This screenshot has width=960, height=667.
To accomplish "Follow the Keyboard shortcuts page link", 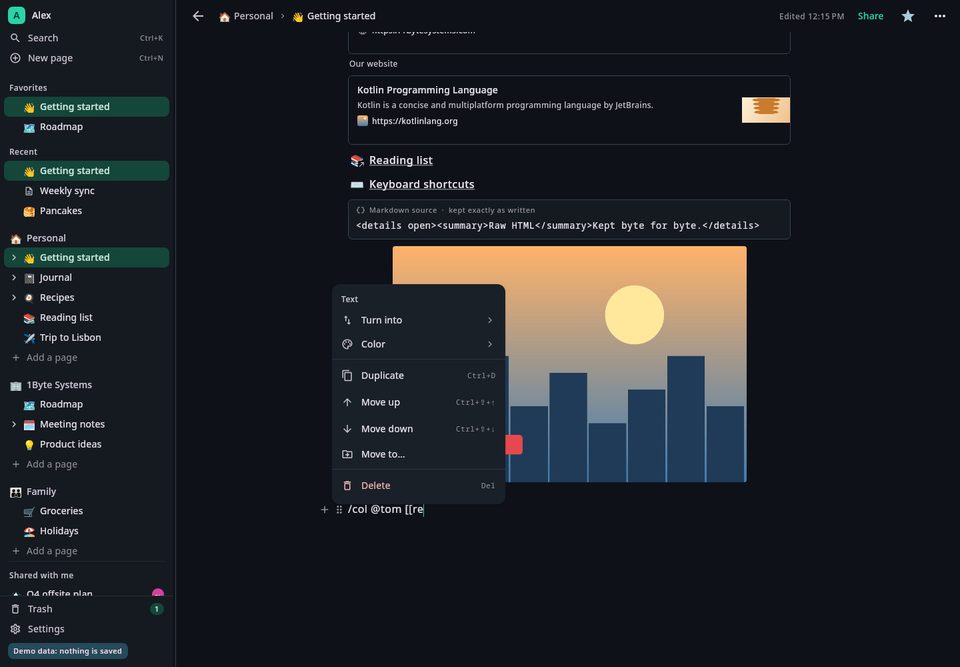I will coord(421,184).
